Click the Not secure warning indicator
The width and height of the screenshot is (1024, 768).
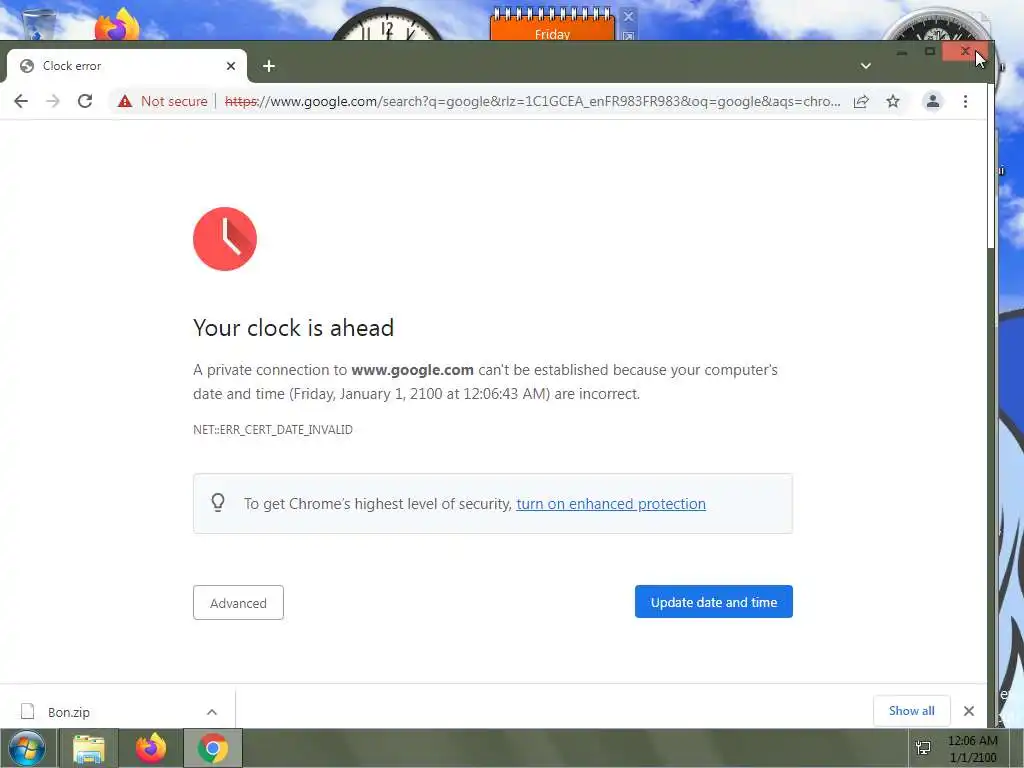click(x=163, y=101)
